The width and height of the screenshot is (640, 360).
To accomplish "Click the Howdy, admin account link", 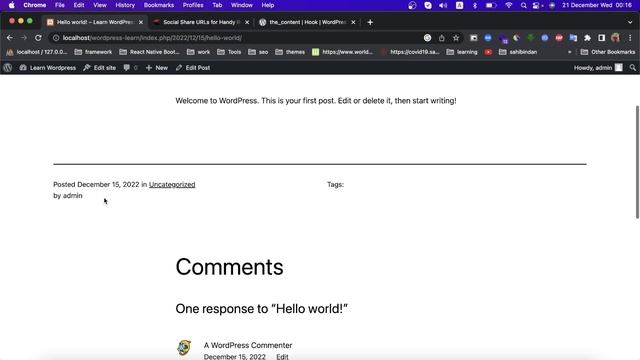I will coord(598,68).
